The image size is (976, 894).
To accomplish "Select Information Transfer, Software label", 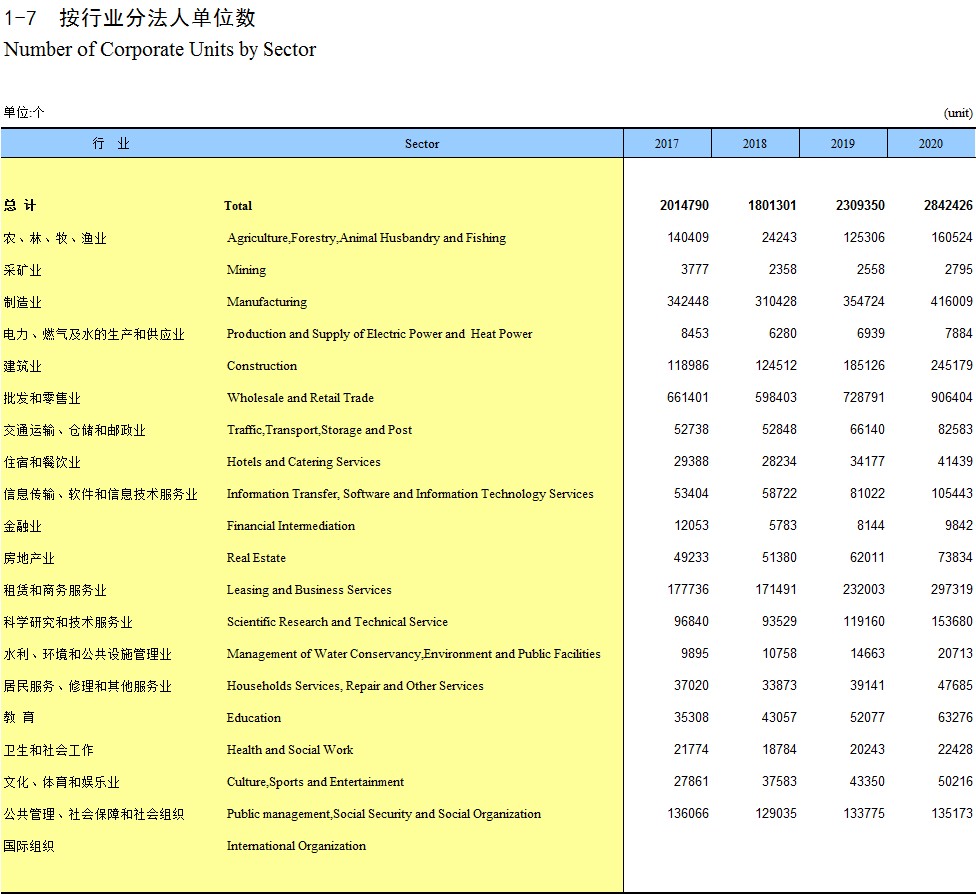I will 410,494.
